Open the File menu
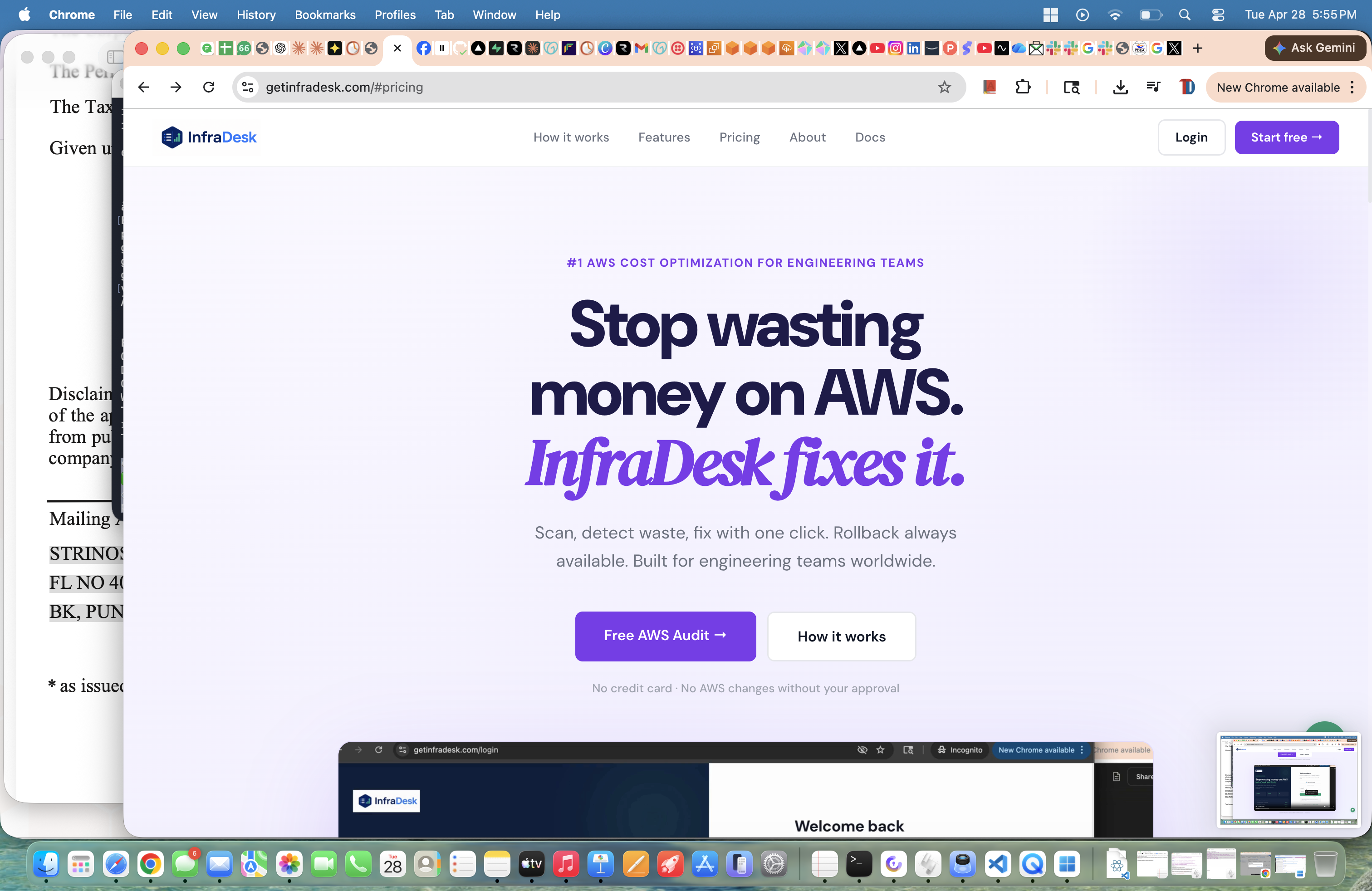The height and width of the screenshot is (891, 1372). click(122, 15)
